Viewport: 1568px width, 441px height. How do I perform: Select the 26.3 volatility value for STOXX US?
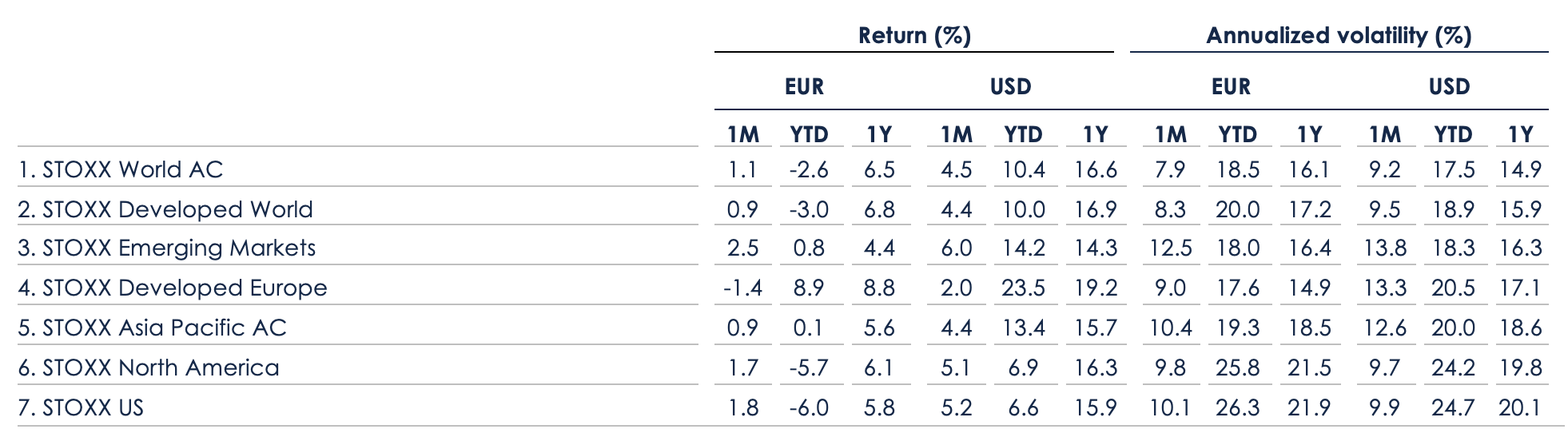(x=1237, y=407)
